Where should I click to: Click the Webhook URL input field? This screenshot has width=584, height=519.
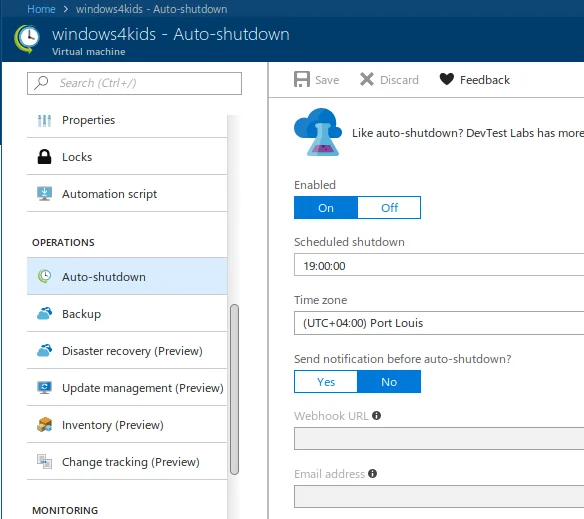pos(439,439)
